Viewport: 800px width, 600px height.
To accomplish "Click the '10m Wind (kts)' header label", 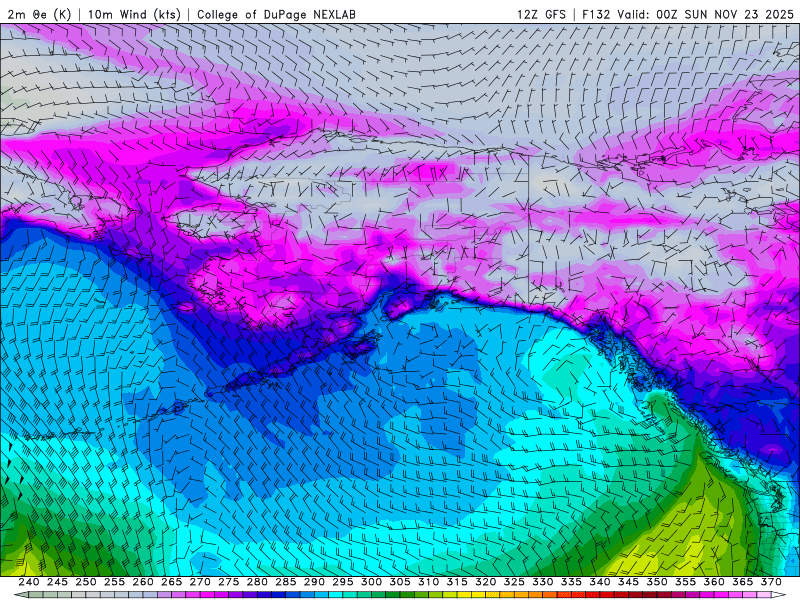I will 134,14.
